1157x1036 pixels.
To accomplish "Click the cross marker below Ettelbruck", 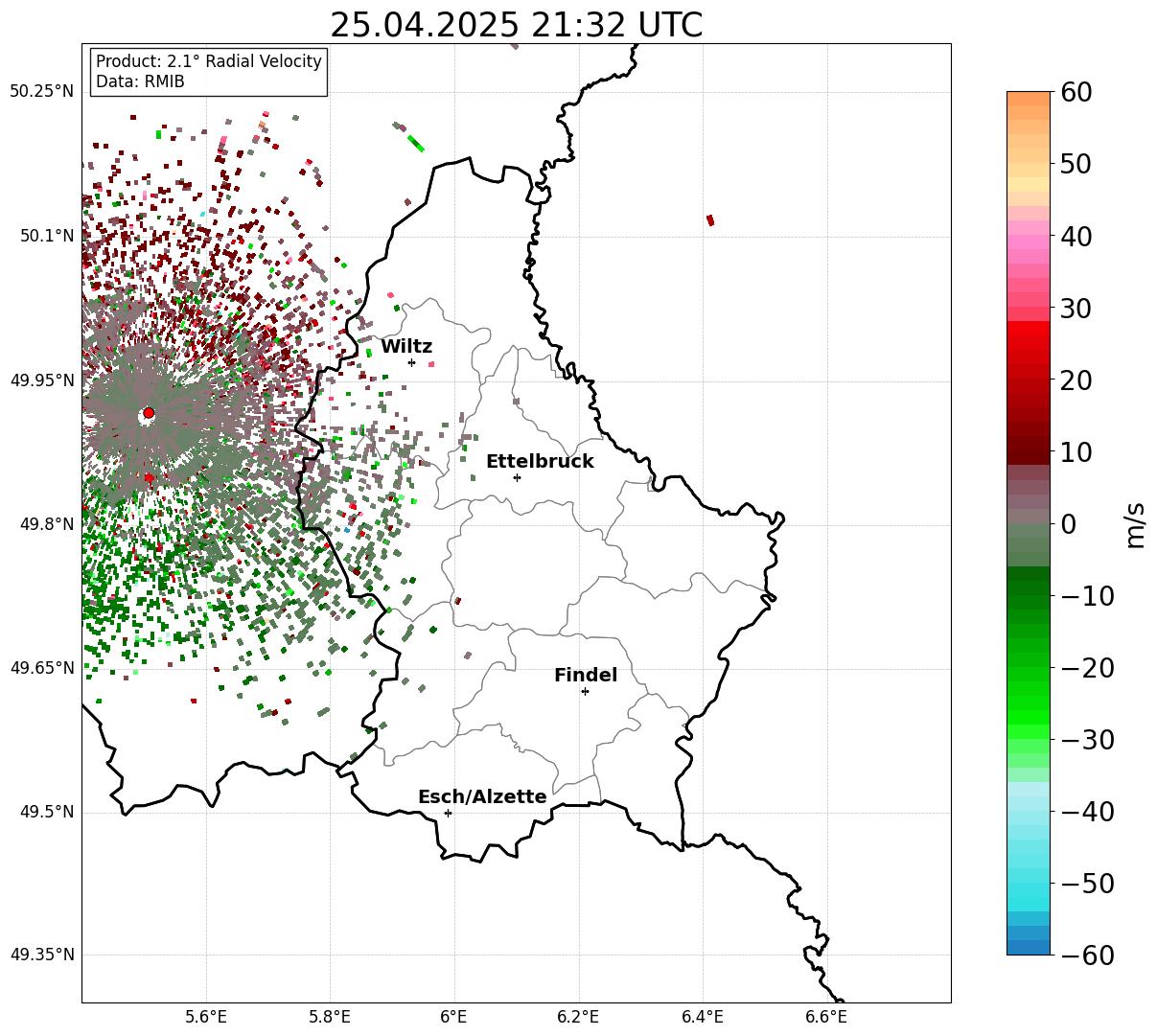I will (x=517, y=477).
